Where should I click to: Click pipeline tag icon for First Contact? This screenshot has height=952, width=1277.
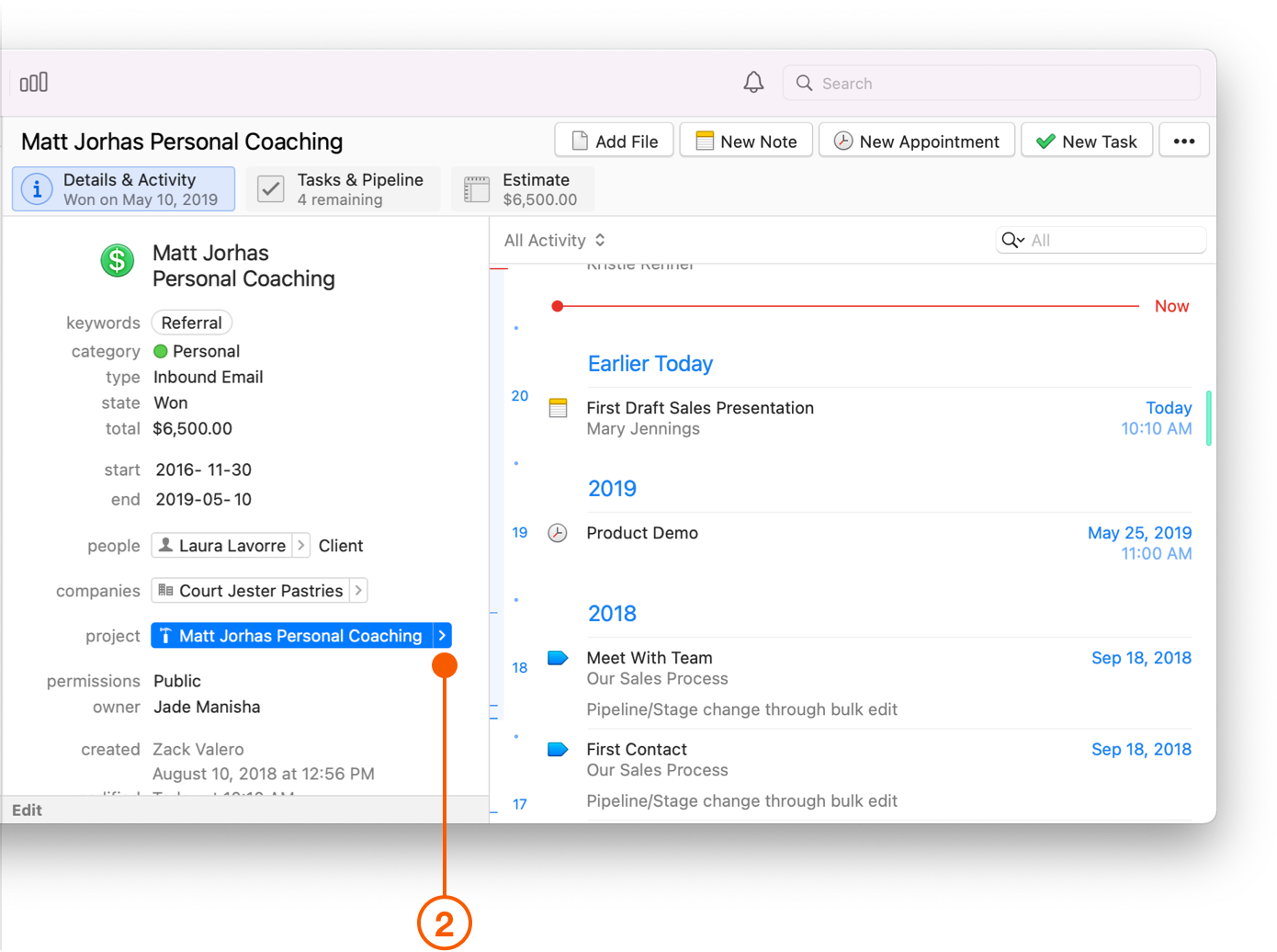(x=558, y=749)
